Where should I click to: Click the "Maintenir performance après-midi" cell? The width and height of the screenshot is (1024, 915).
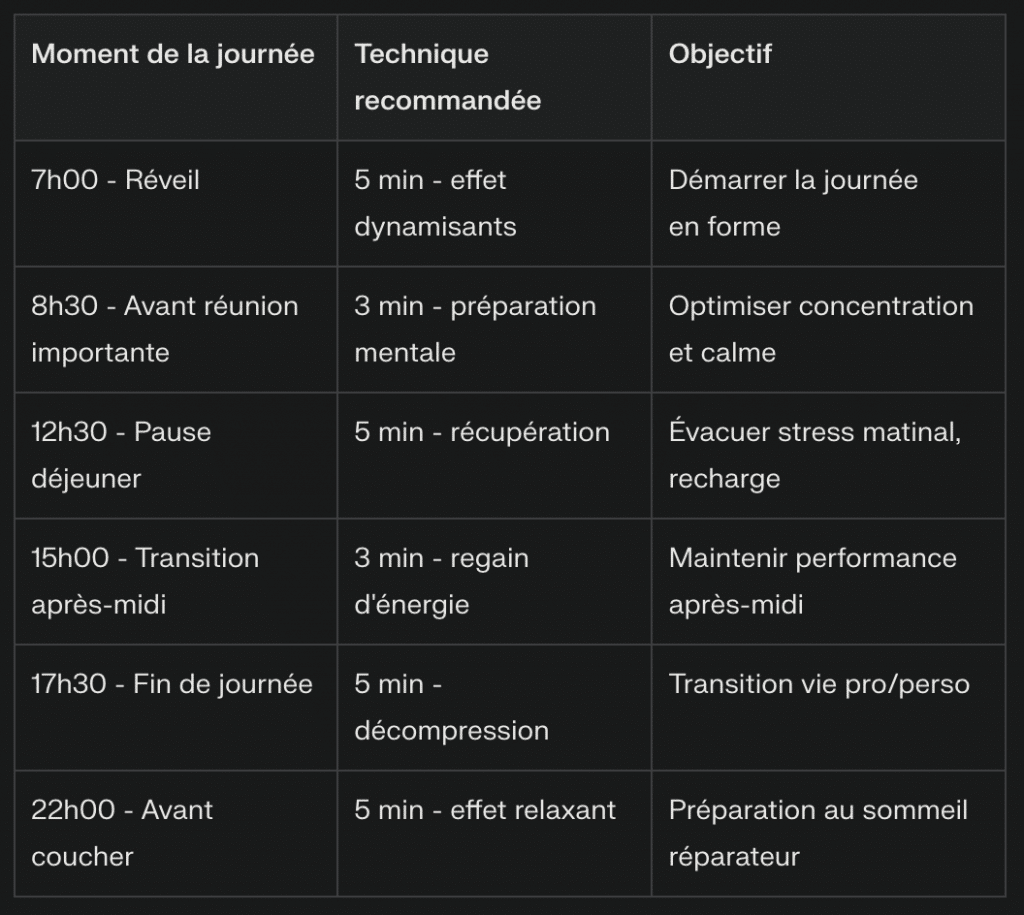click(x=812, y=581)
